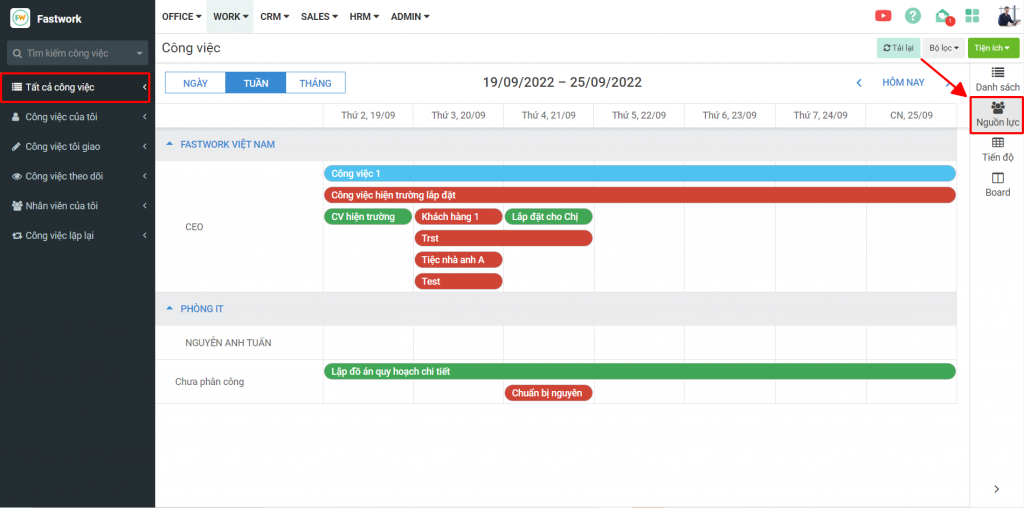Open the green apps grid icon
Image resolution: width=1024 pixels, height=508 pixels.
[972, 16]
